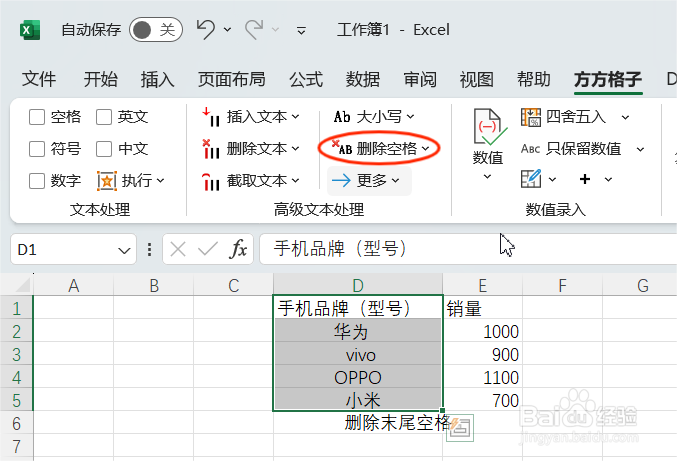Click the 插入文本 icon

(x=211, y=117)
